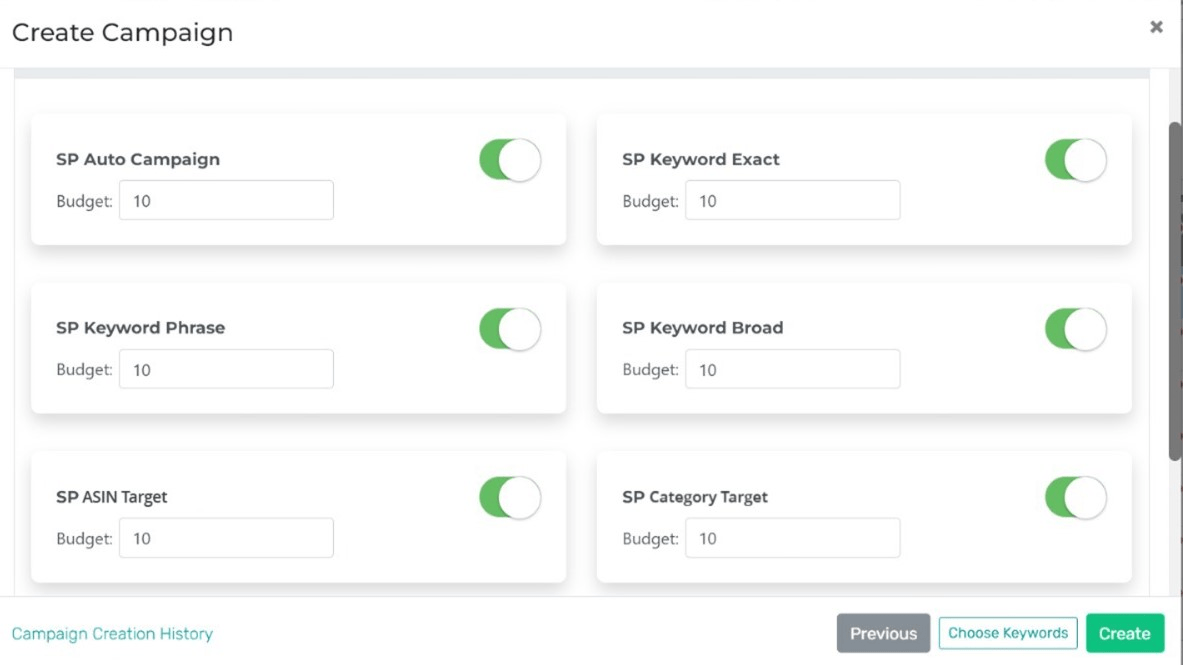Close the Create Campaign dialog
This screenshot has height=665, width=1183.
pos(1156,27)
